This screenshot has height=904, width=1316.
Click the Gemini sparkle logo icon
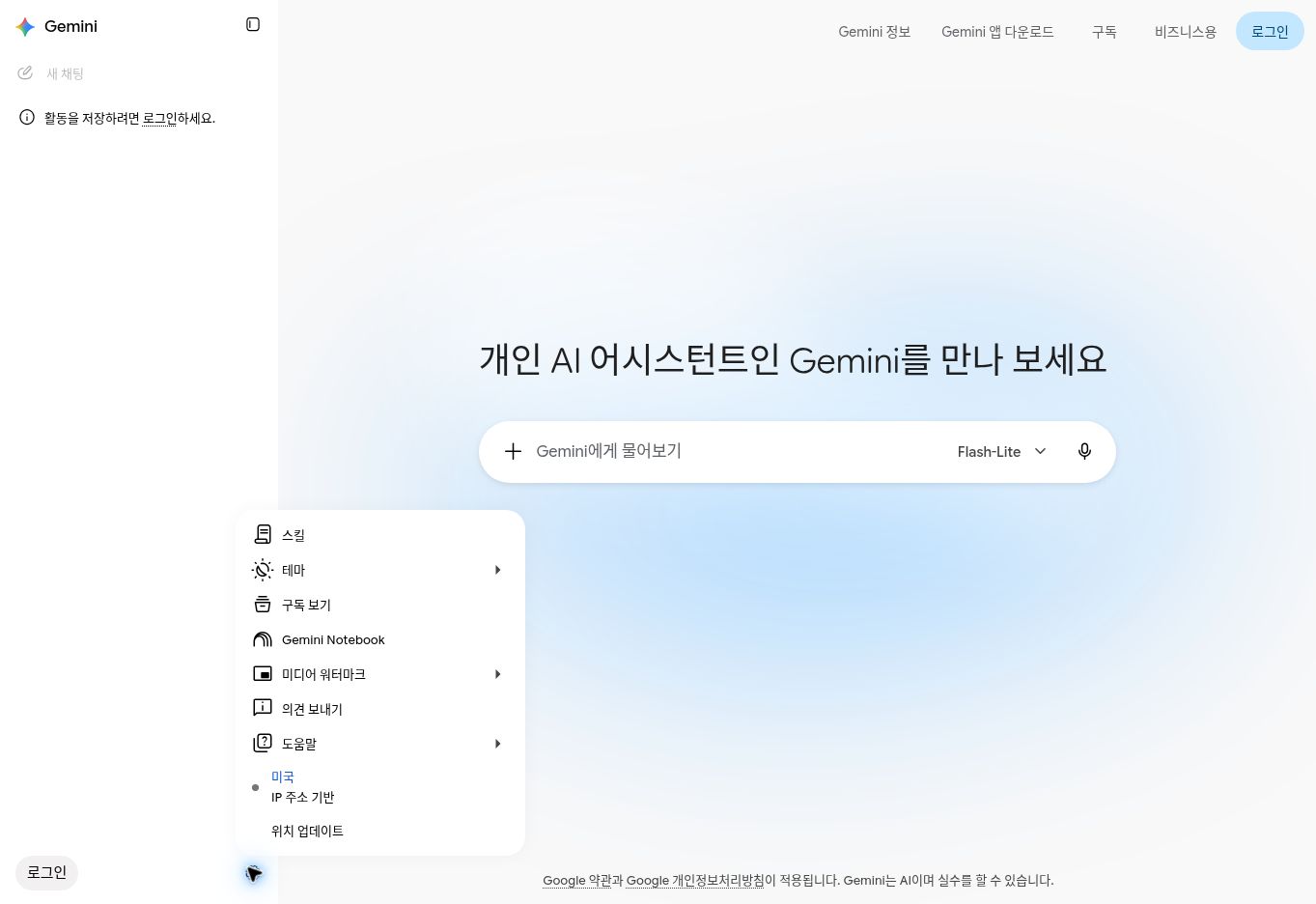[25, 27]
